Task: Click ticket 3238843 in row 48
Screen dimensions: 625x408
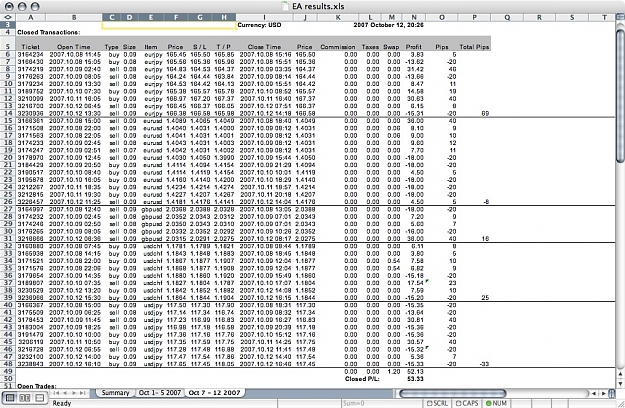Action: point(30,364)
